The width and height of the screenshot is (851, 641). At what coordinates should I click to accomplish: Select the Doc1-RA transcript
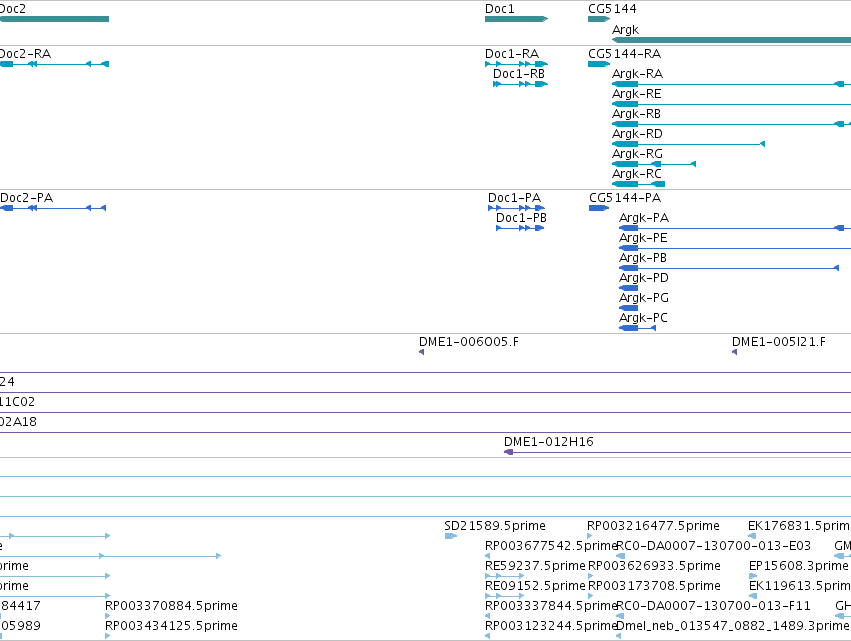pyautogui.click(x=516, y=64)
